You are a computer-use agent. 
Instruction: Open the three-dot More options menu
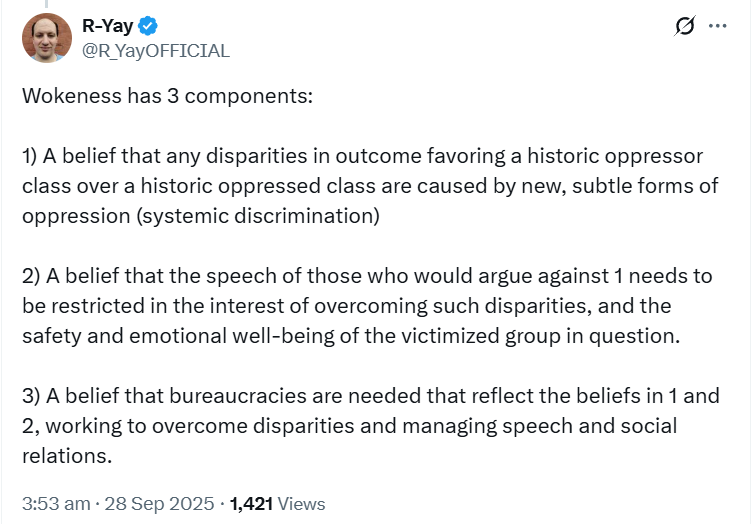coord(717,26)
